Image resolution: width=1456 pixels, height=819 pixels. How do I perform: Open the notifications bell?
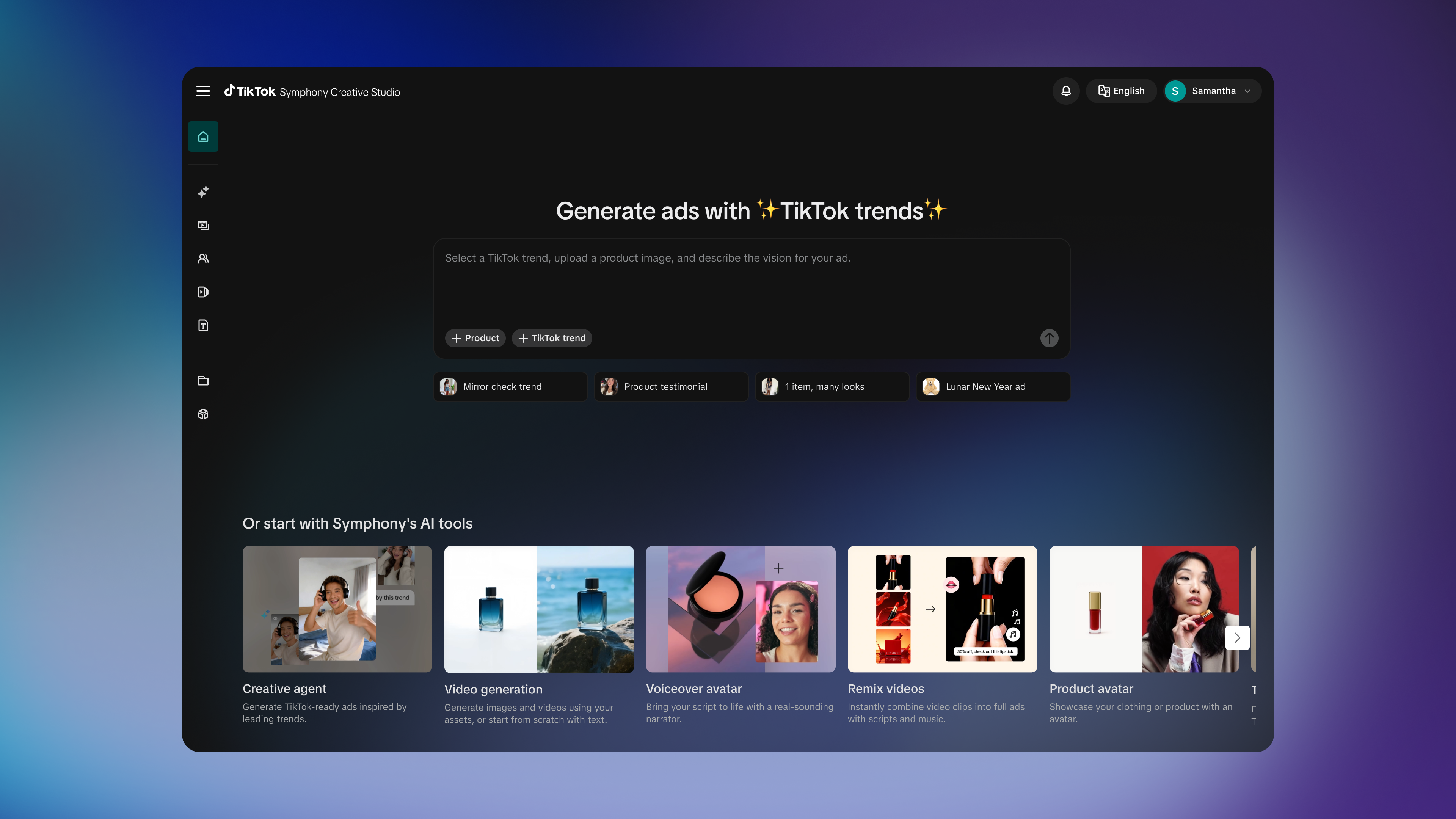1066,91
